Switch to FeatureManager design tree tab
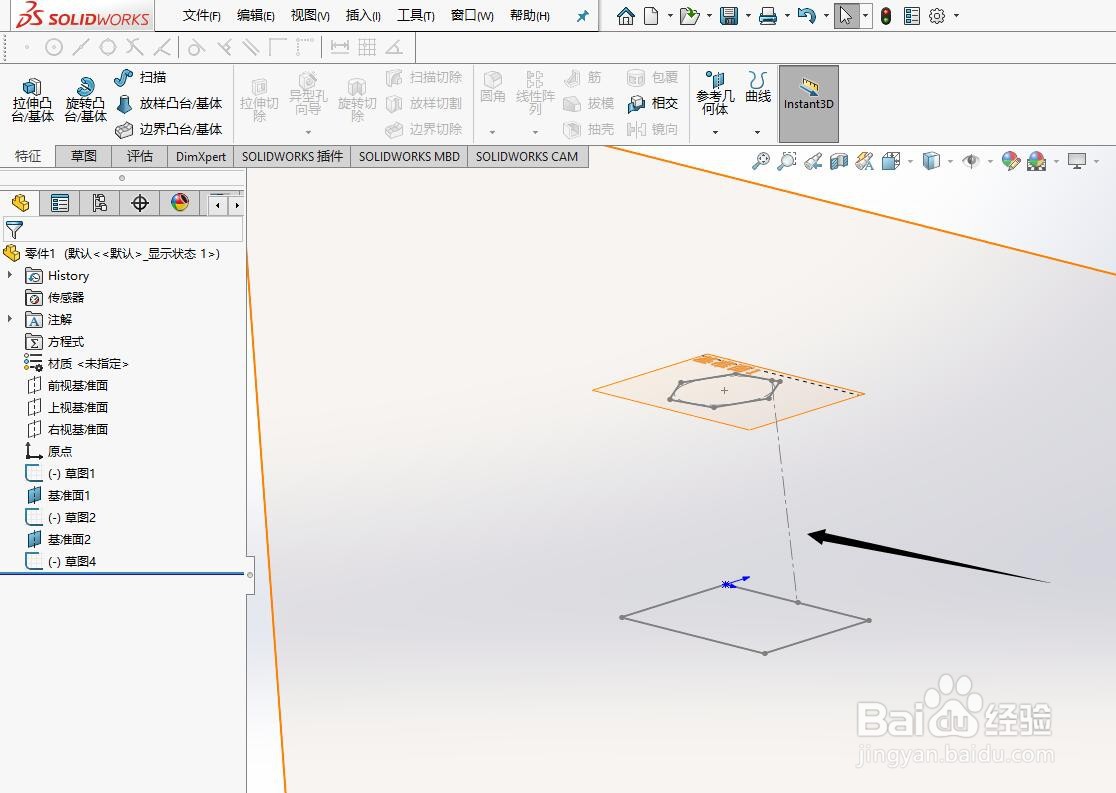 [x=20, y=204]
